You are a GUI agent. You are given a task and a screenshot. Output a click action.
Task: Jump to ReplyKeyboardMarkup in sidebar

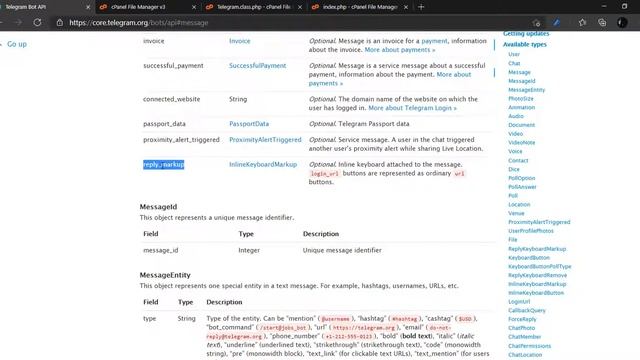tap(537, 249)
